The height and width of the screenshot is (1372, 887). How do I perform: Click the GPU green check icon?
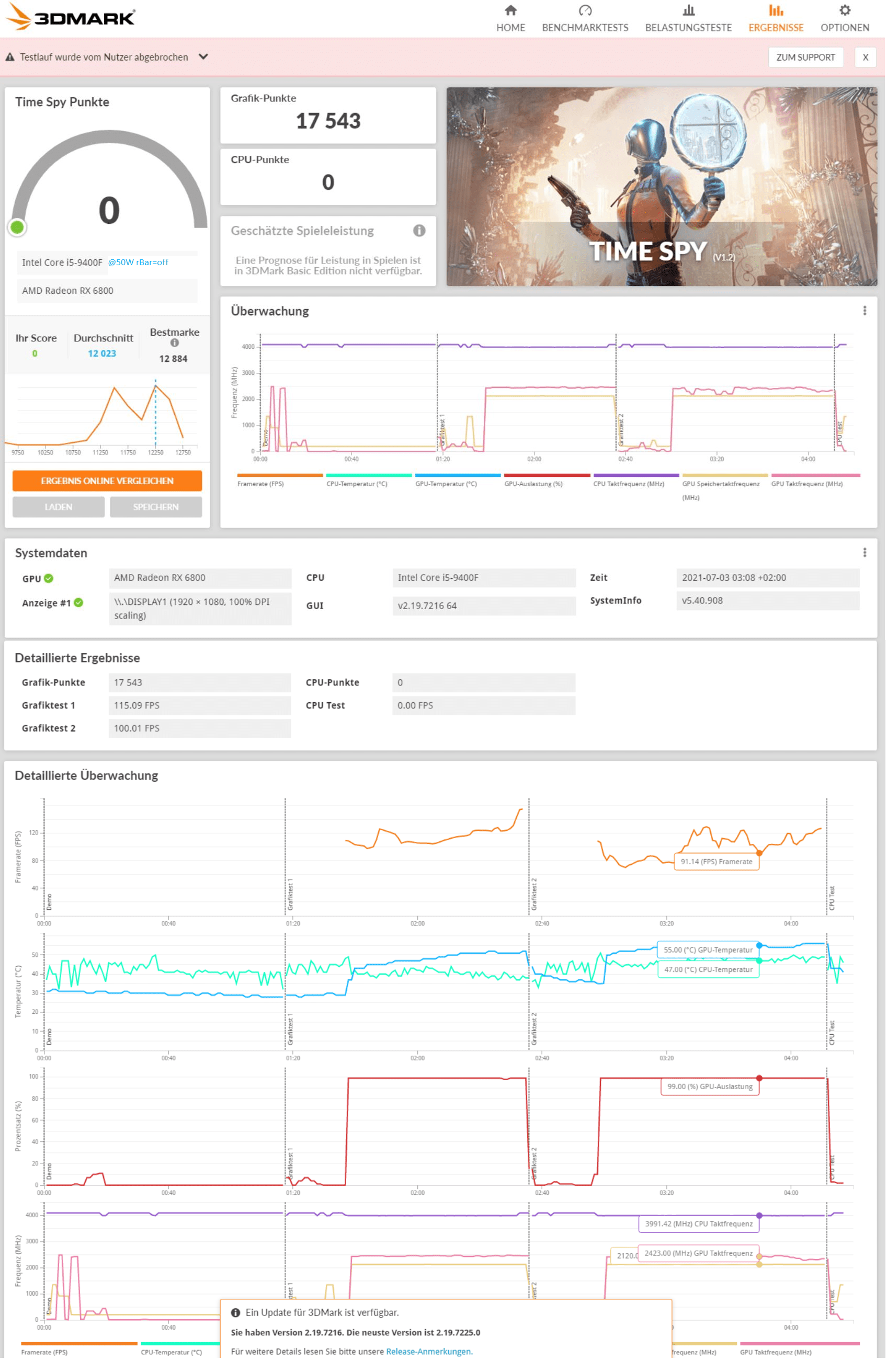pos(49,579)
